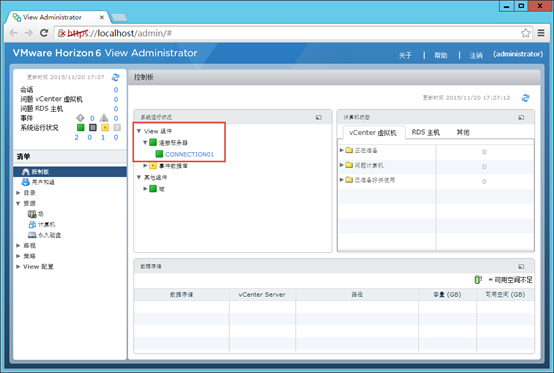This screenshot has height=373, width=554.
Task: Switch to the RDS hosts tab
Action: [425, 132]
